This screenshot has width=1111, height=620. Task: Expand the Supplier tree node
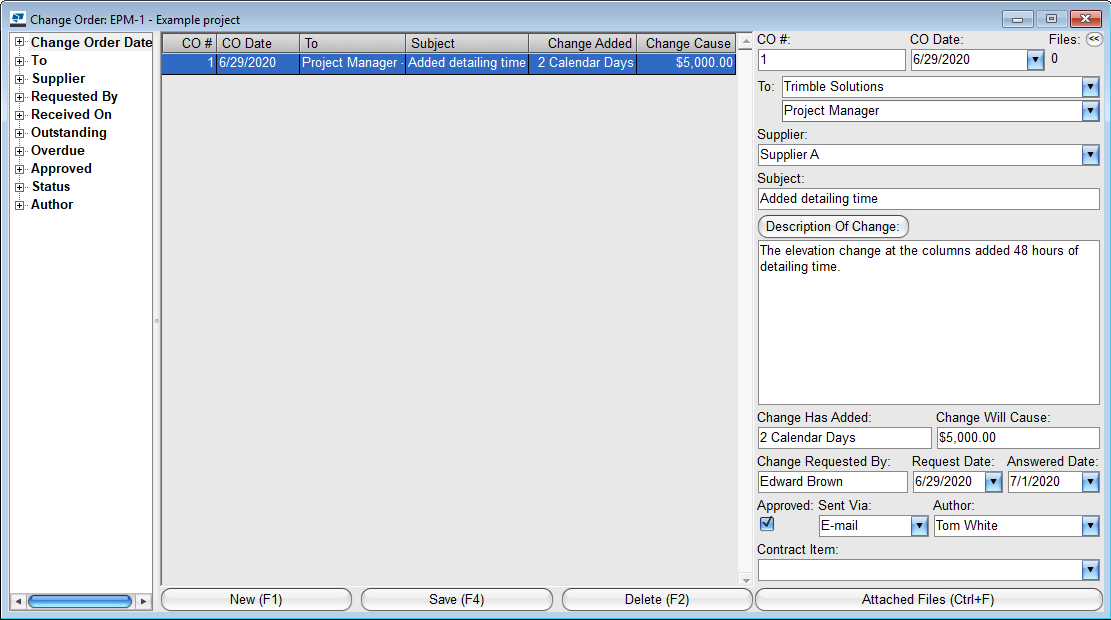pos(20,79)
